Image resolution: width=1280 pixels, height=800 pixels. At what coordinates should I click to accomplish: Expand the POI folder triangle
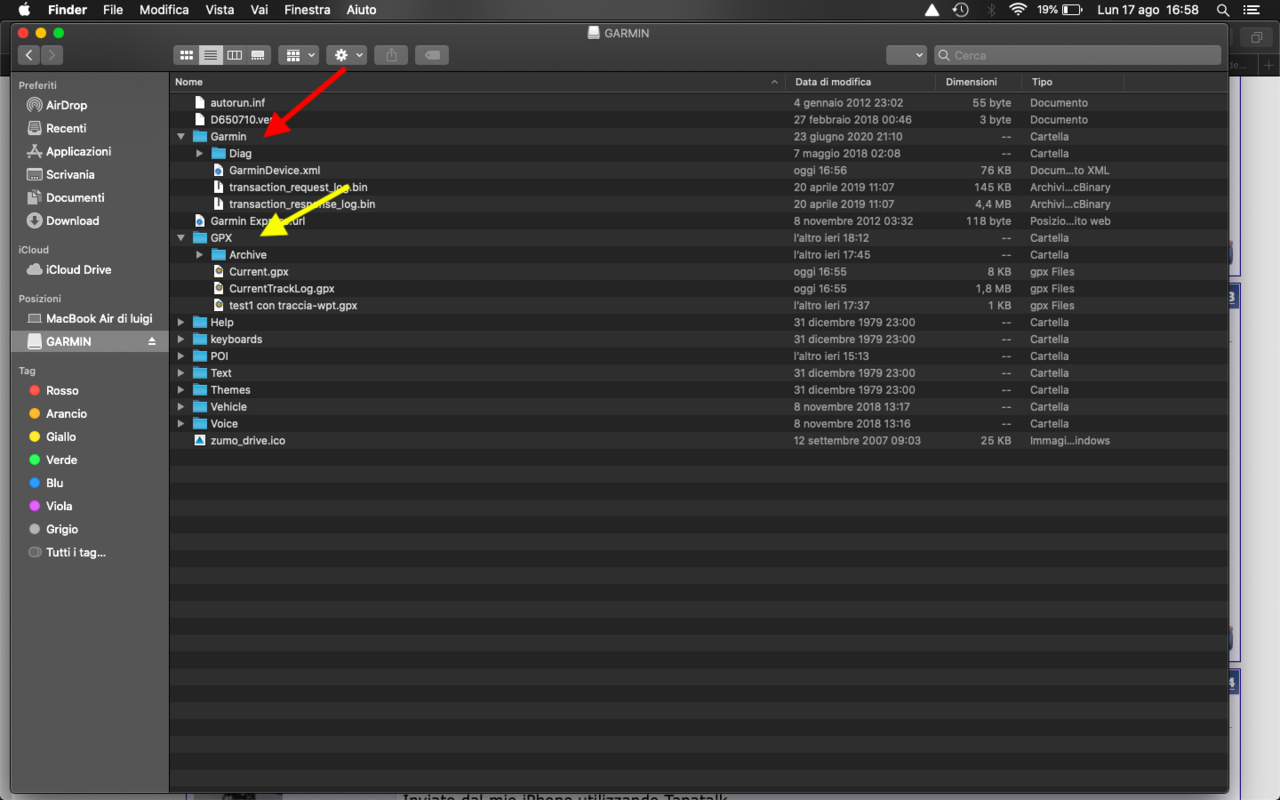click(x=181, y=356)
